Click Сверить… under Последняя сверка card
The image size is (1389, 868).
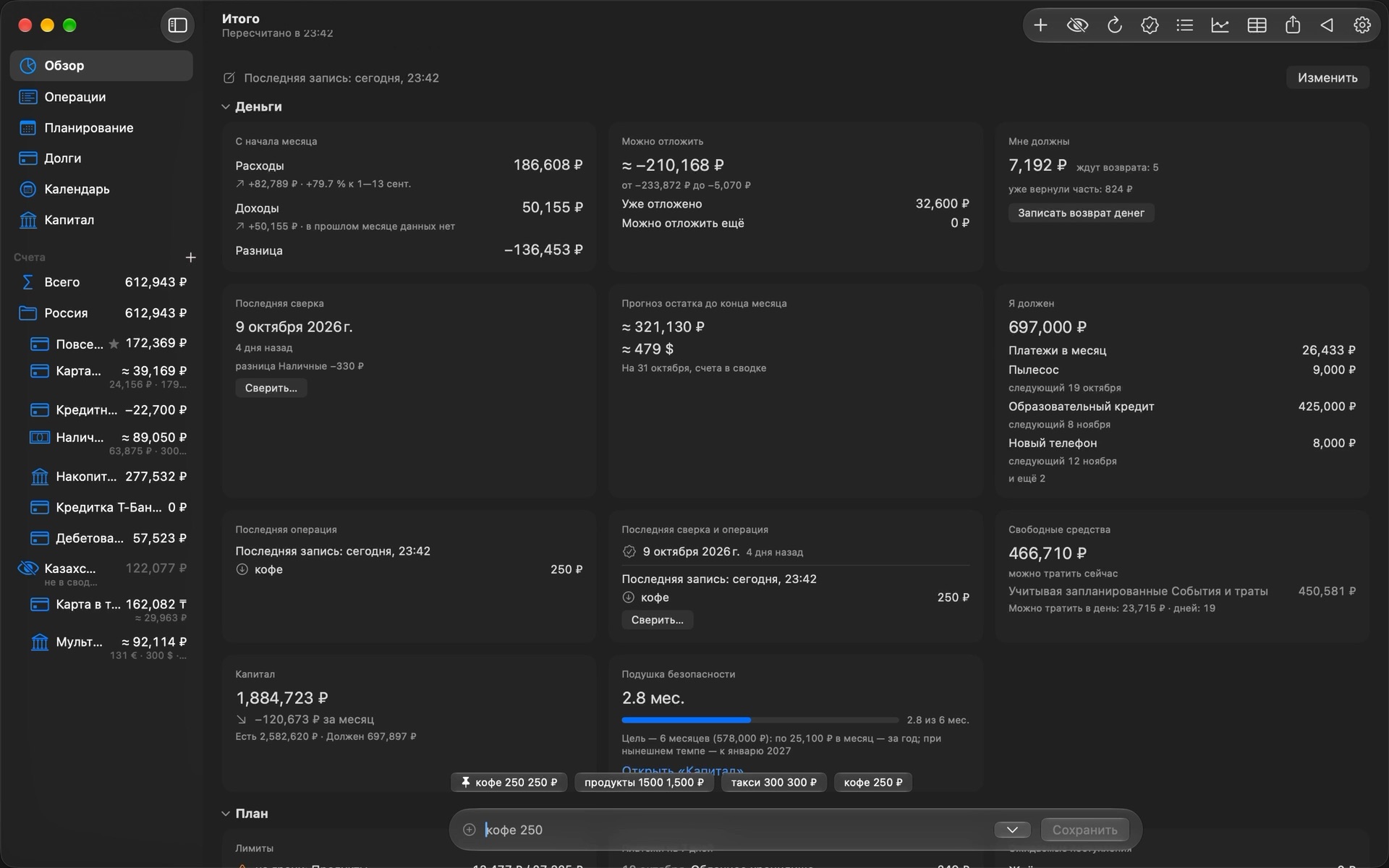coord(271,388)
